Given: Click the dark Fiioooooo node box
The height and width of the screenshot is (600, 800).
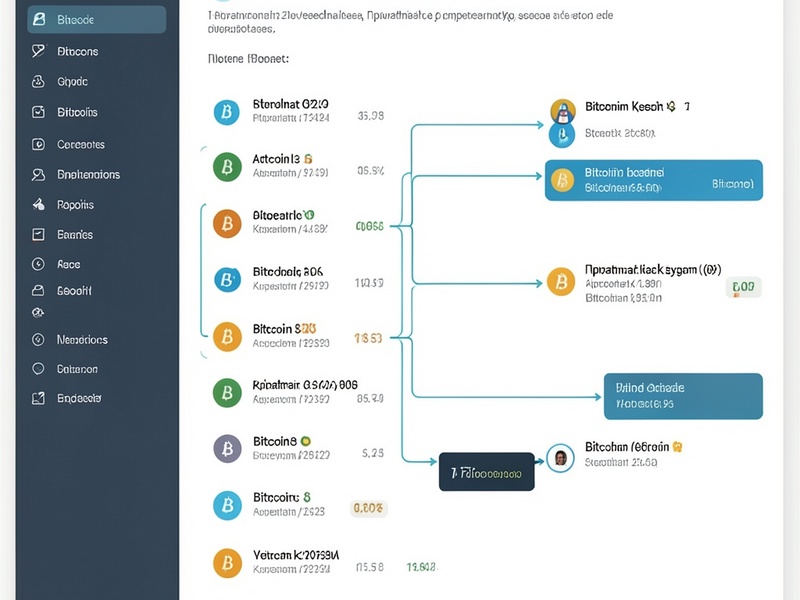Looking at the screenshot, I should 487,472.
